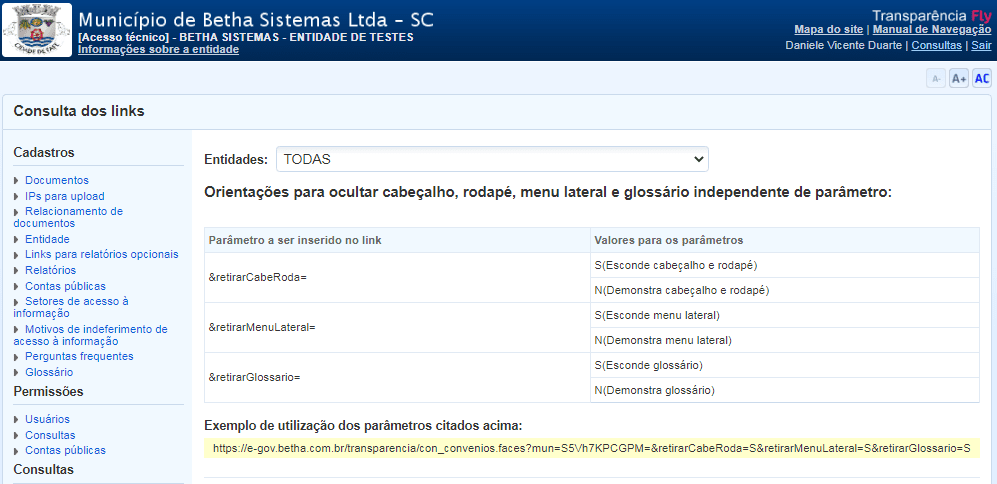997x484 pixels.
Task: Click the user name Daniele Vicente Duarte
Action: click(844, 45)
